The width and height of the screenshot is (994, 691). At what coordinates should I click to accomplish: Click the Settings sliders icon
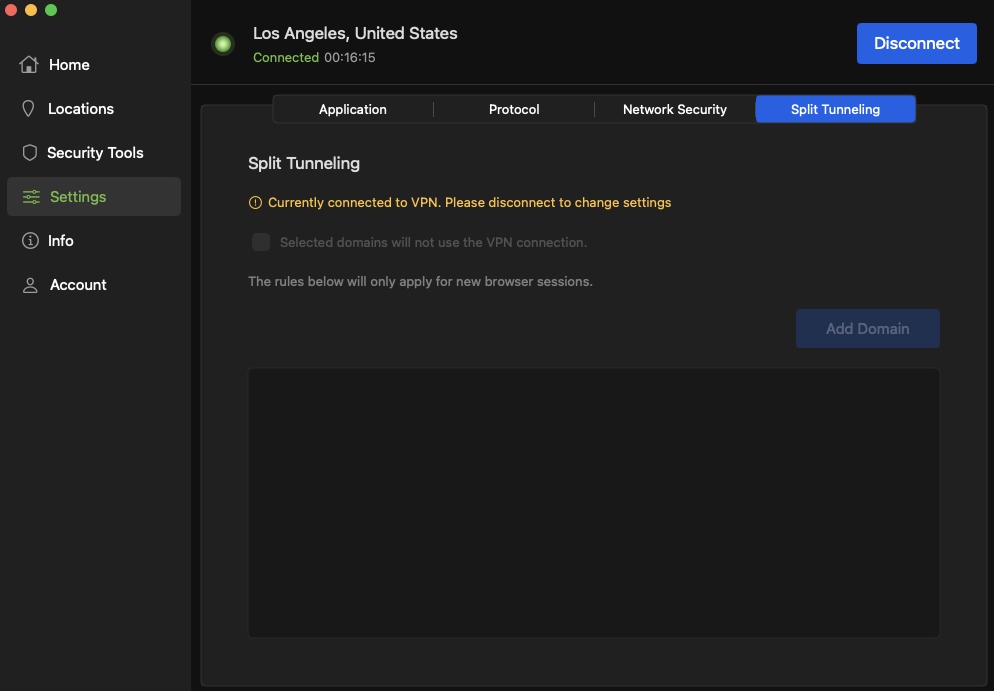point(31,197)
